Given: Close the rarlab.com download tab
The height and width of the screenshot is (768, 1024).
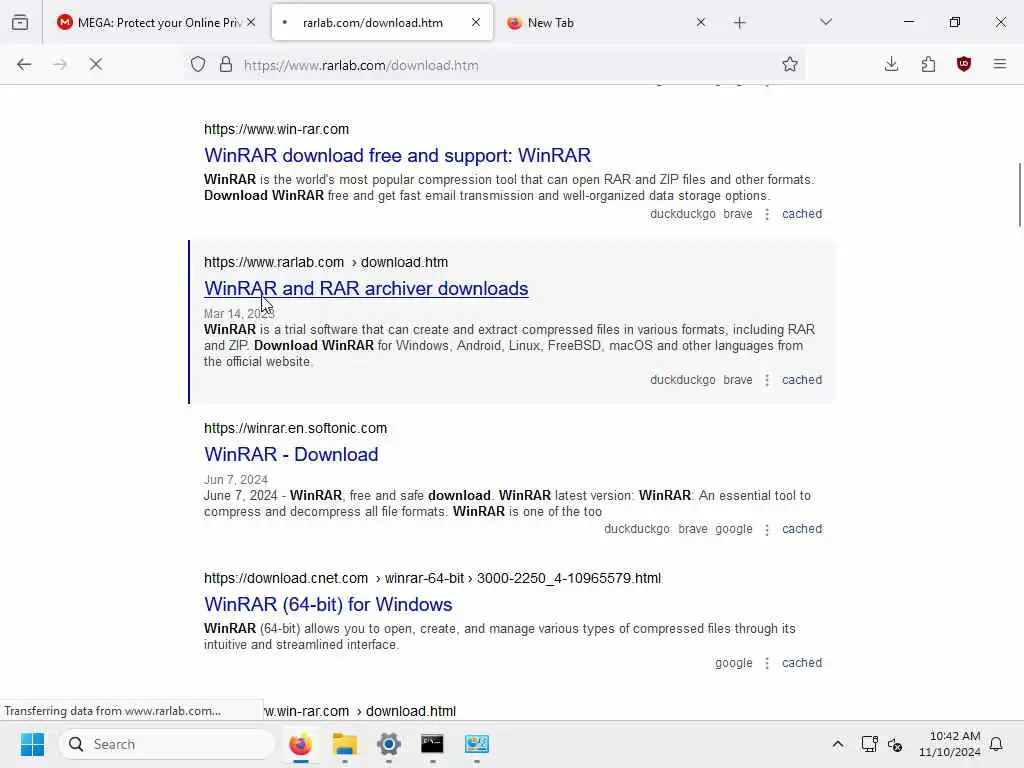Looking at the screenshot, I should coord(475,22).
